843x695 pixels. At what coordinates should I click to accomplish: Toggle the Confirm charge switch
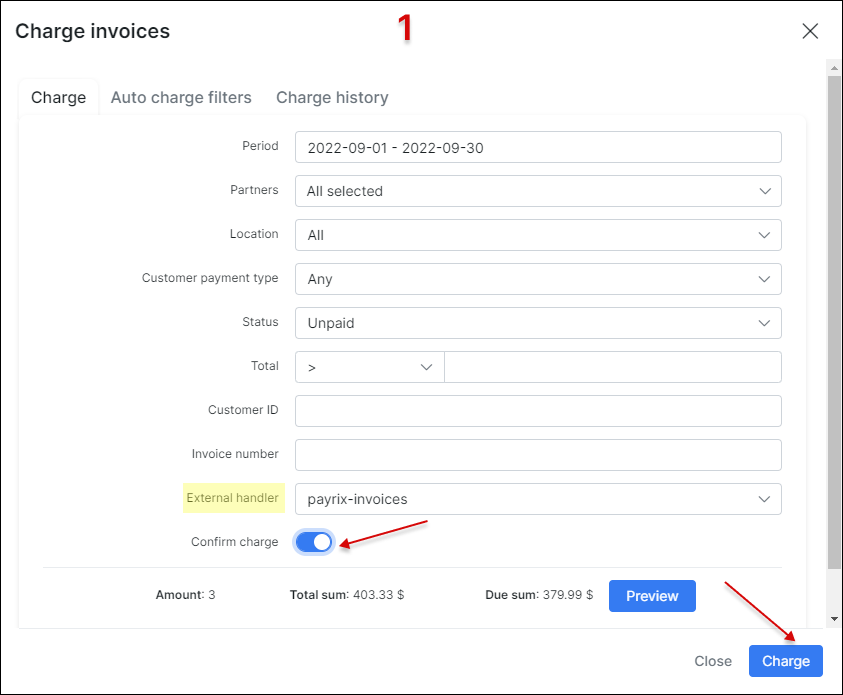point(314,542)
